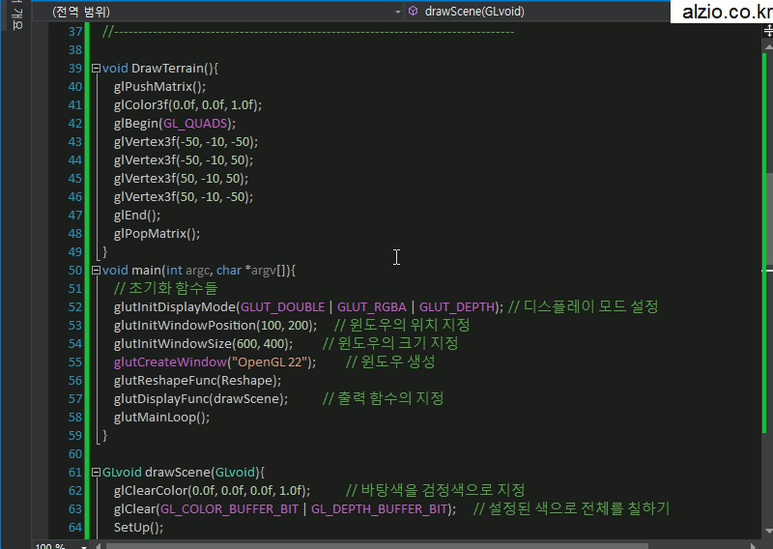Click the GLUT_RGBA flag

coord(372,307)
